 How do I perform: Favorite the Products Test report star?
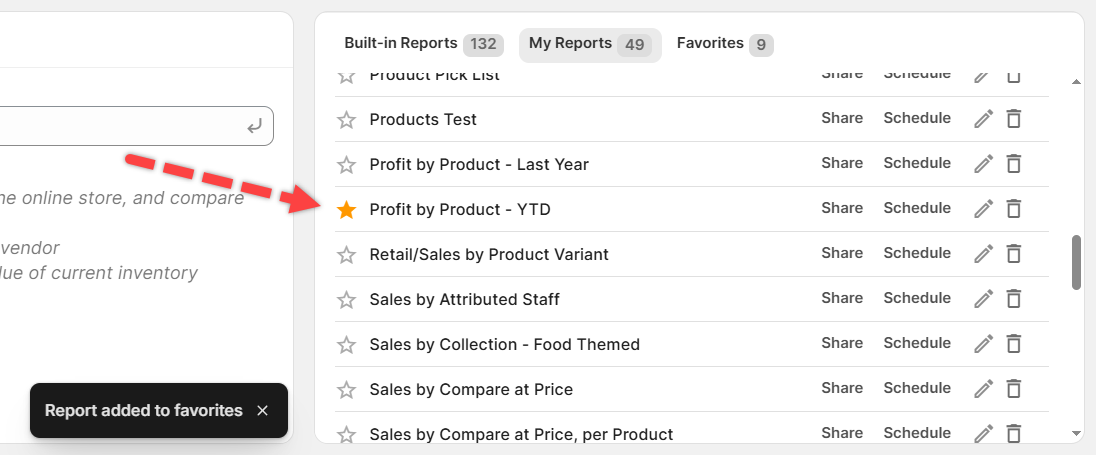[x=346, y=120]
